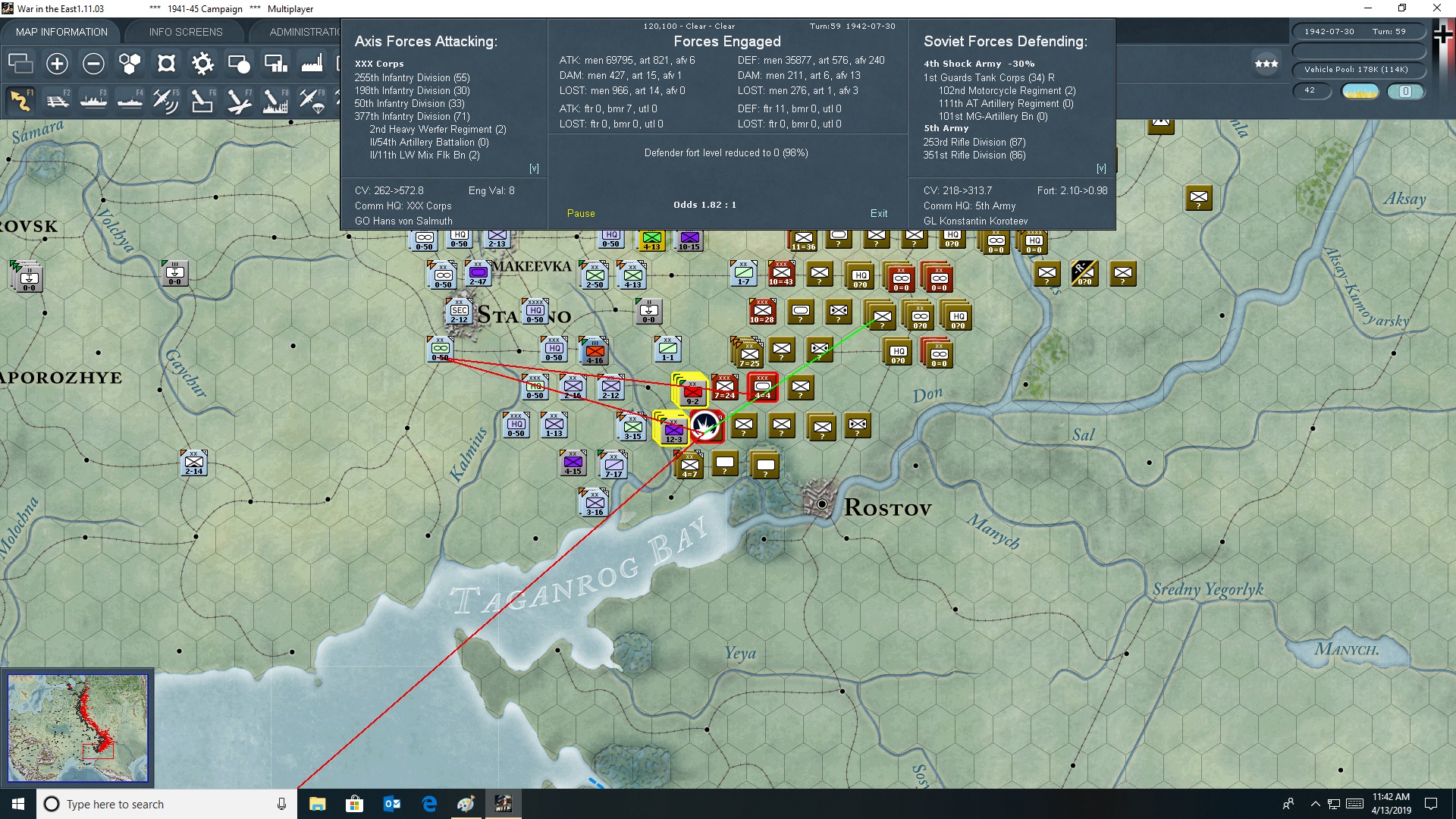
Task: Toggle the fort levels display icon
Action: (166, 64)
